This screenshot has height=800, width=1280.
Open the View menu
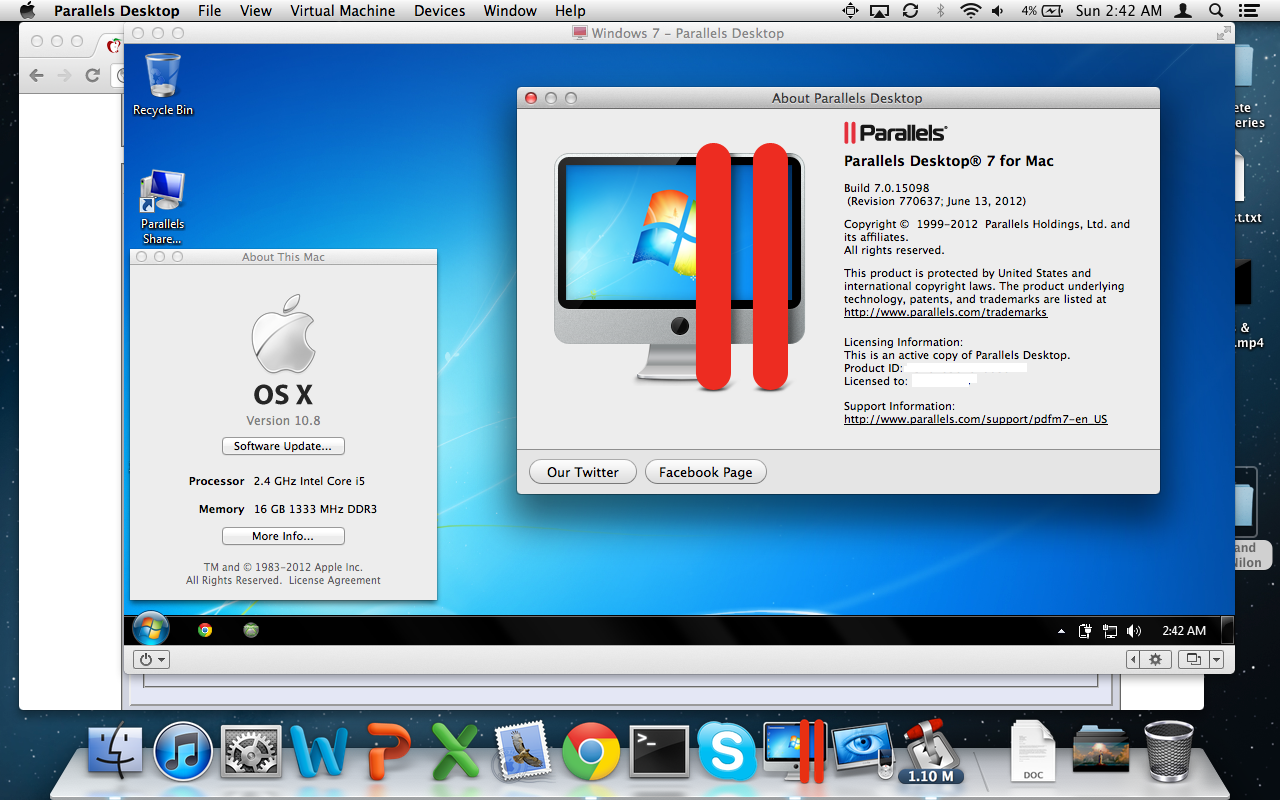click(256, 11)
